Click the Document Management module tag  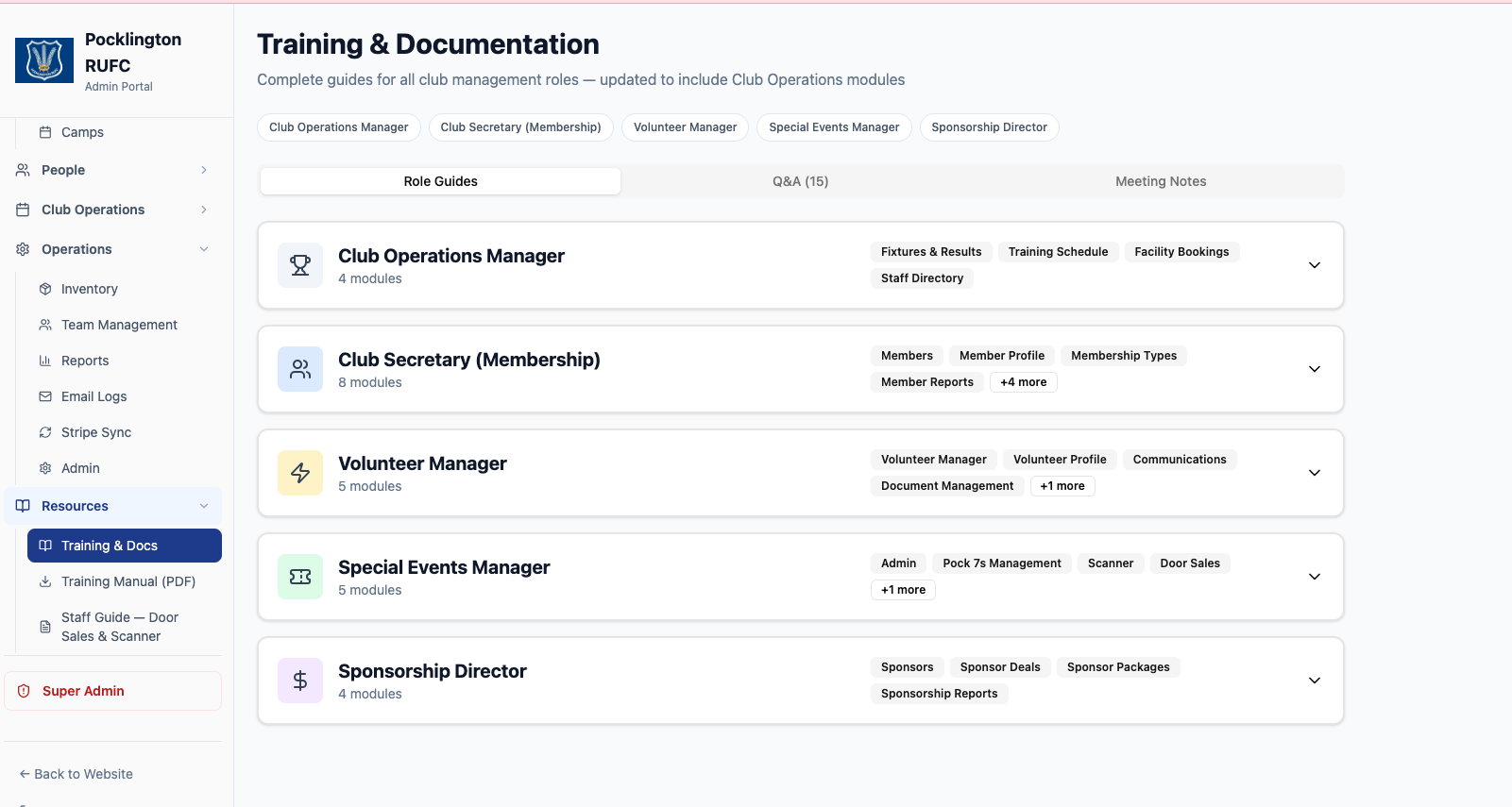coord(947,486)
